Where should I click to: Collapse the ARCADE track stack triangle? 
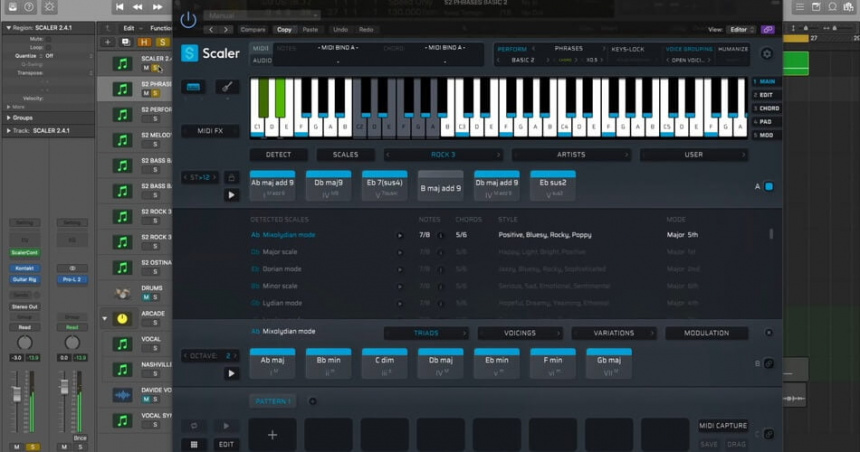point(105,318)
